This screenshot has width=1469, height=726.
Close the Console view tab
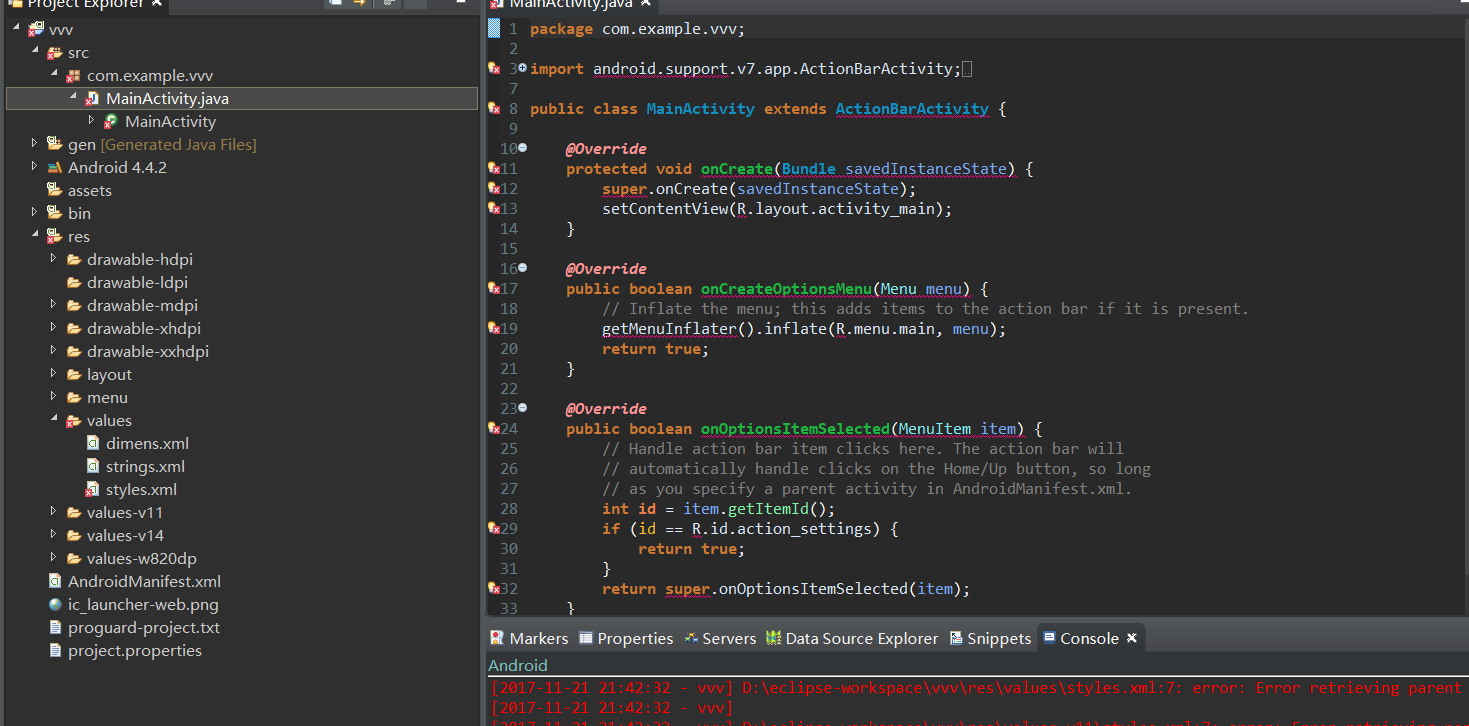[x=1132, y=638]
